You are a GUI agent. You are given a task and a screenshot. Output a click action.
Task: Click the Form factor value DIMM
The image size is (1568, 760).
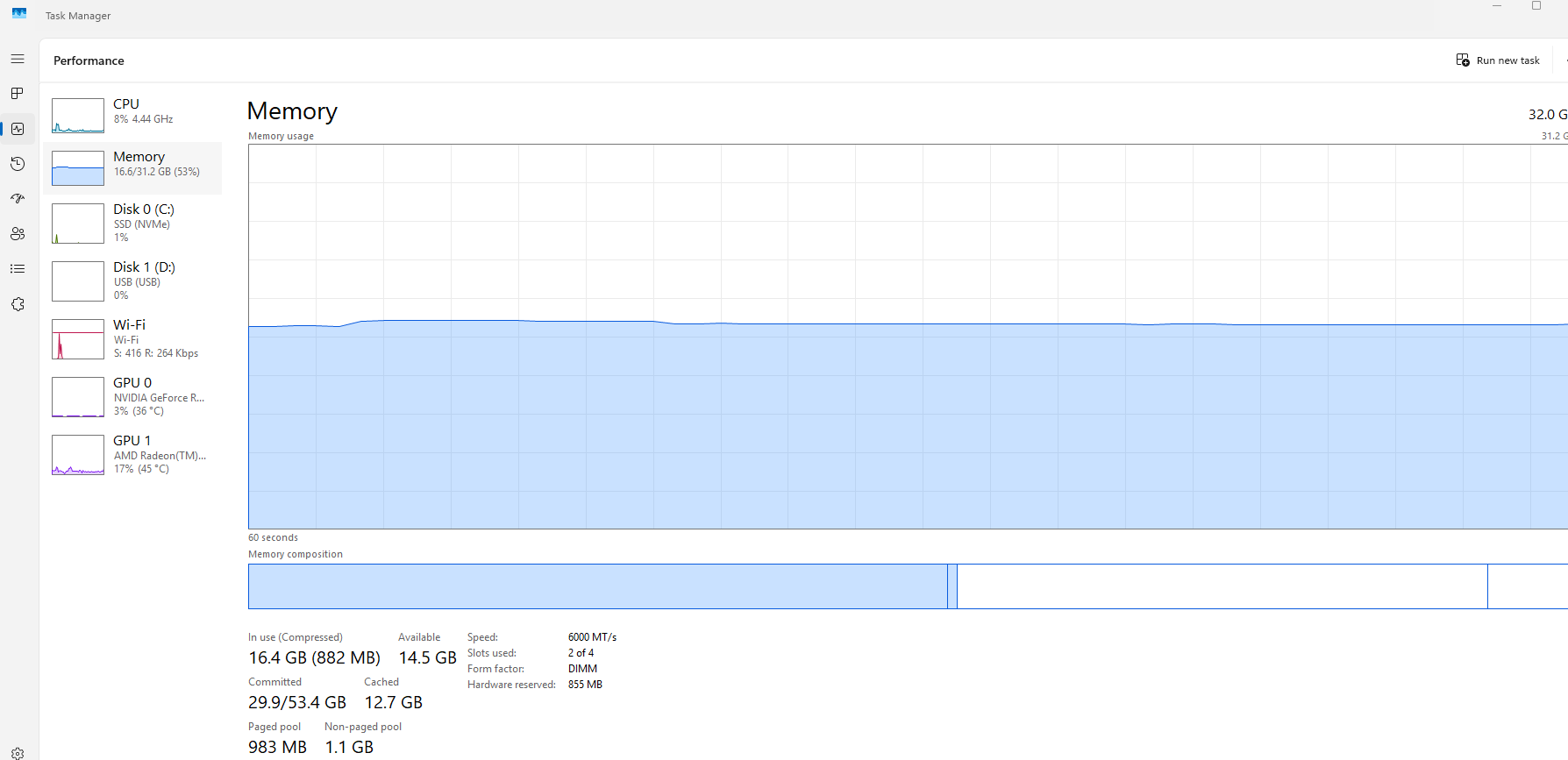coord(582,669)
